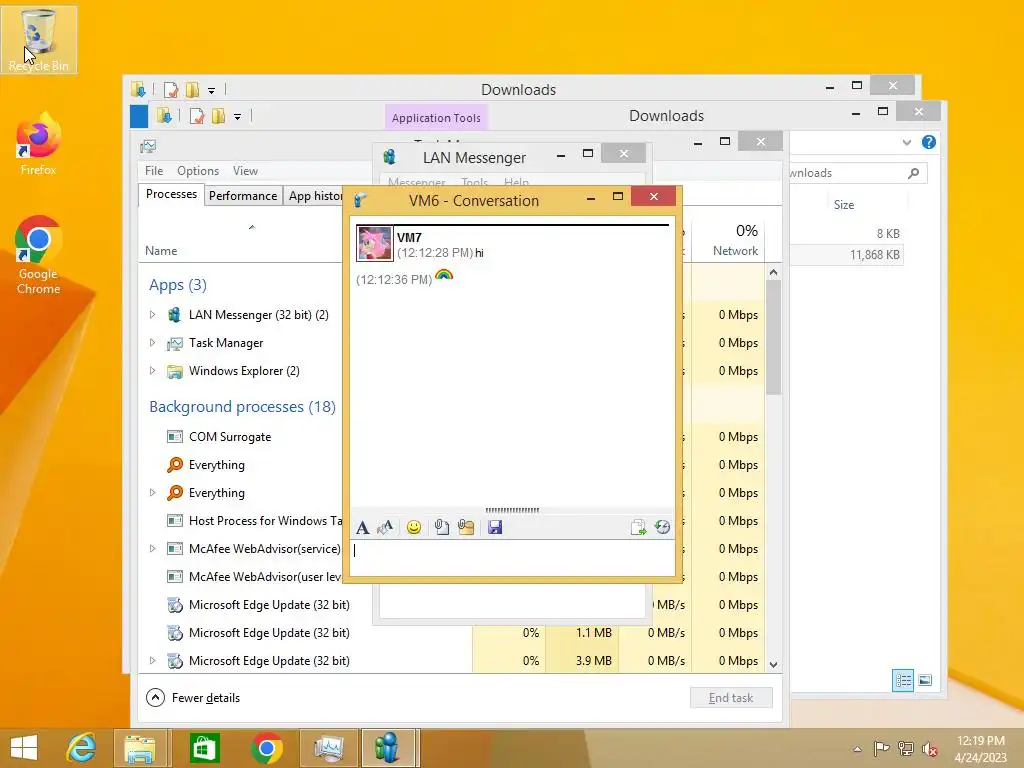Viewport: 1024px width, 768px height.
Task: Click the conversation splitter grip handle
Action: pyautogui.click(x=512, y=510)
